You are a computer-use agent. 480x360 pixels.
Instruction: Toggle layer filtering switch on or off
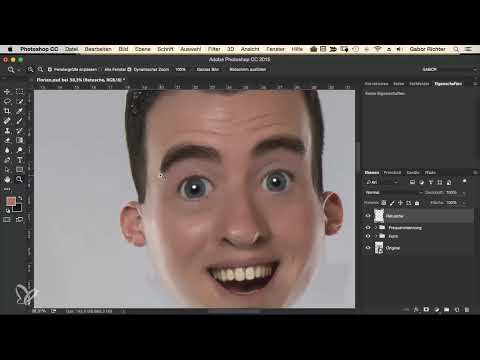point(465,181)
